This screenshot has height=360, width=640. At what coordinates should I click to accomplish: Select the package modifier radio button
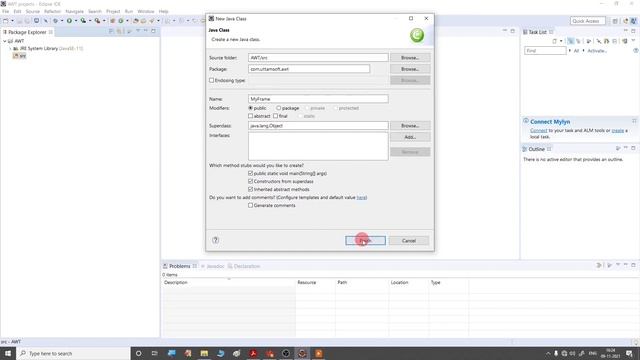278,108
